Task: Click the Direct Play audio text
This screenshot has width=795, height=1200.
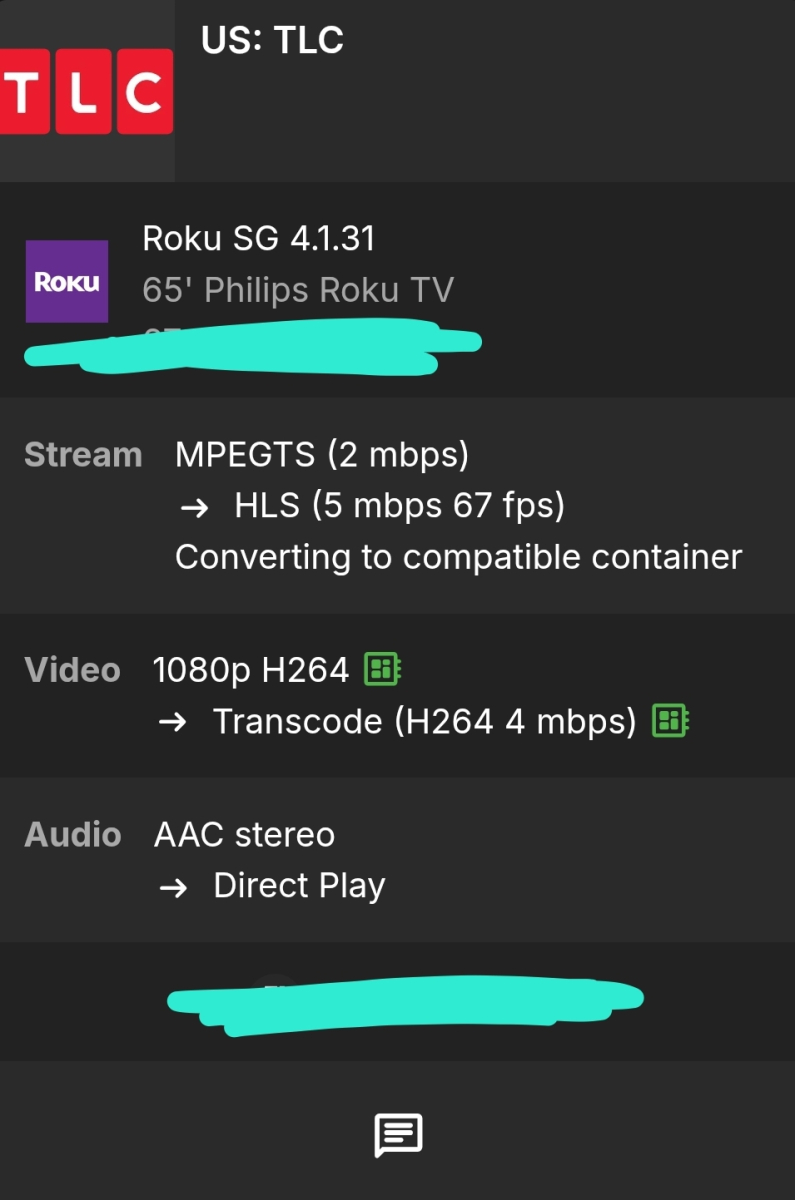Action: (x=299, y=886)
